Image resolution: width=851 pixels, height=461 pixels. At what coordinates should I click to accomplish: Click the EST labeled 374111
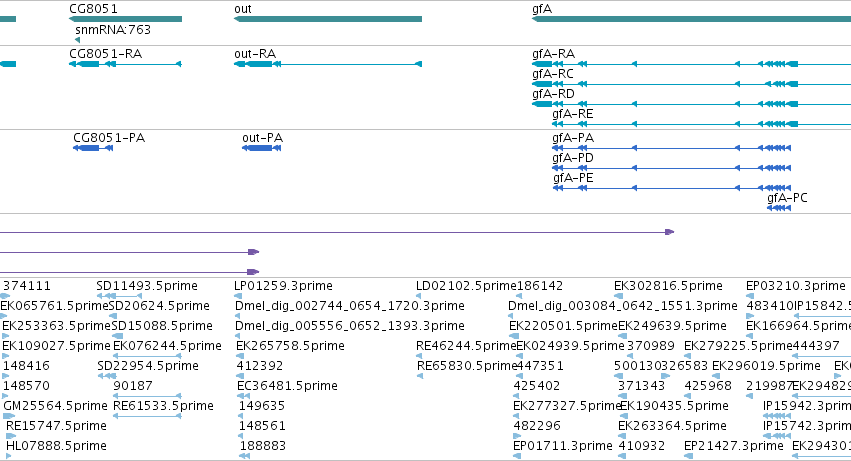27,286
